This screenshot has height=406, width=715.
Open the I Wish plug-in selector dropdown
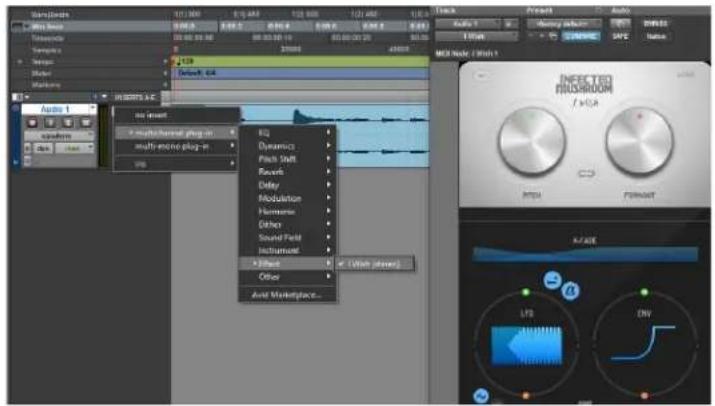[x=477, y=36]
